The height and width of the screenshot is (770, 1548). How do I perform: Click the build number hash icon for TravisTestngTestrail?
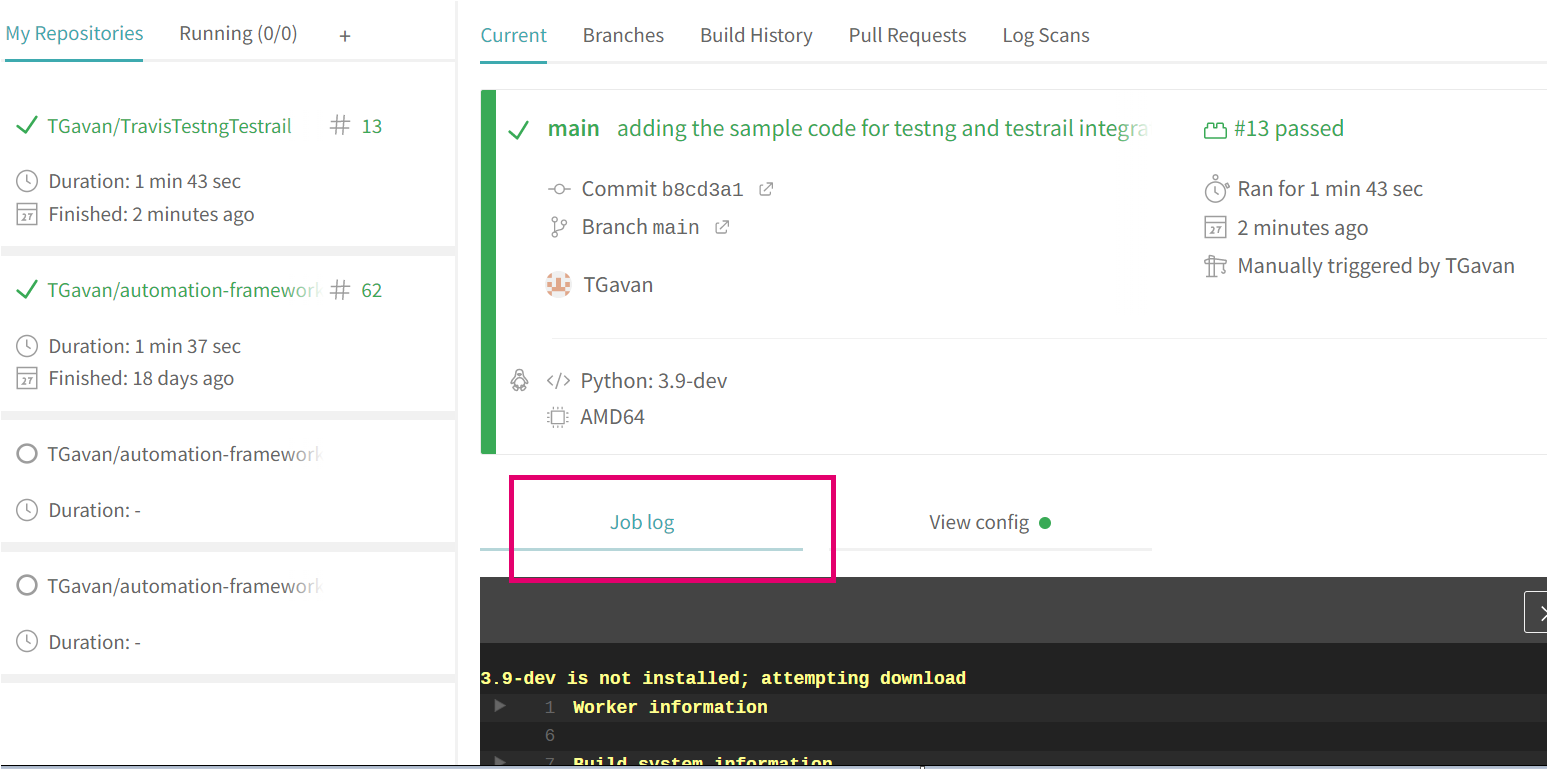(x=340, y=126)
